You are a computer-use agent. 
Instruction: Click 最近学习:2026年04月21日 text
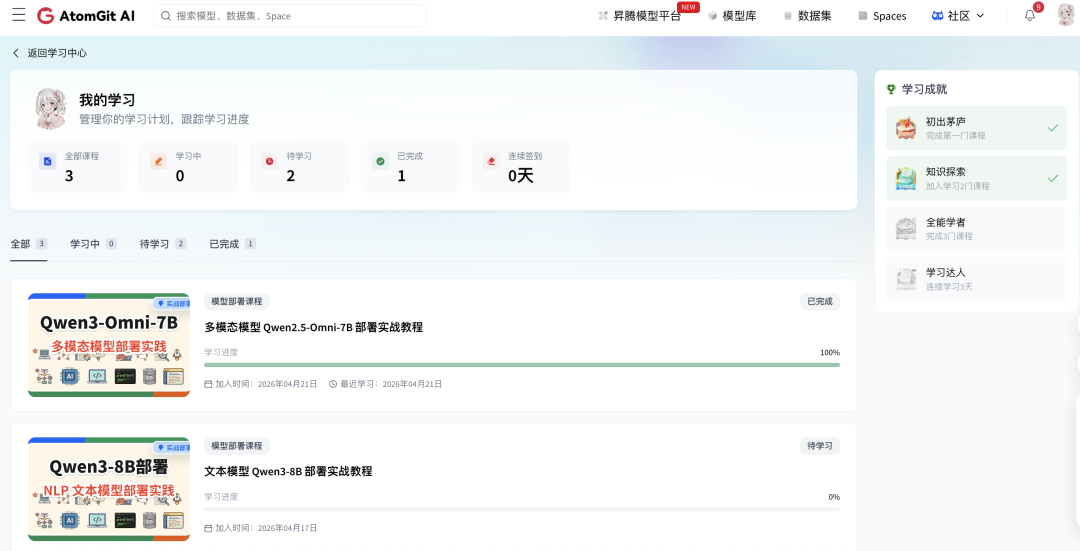click(391, 384)
